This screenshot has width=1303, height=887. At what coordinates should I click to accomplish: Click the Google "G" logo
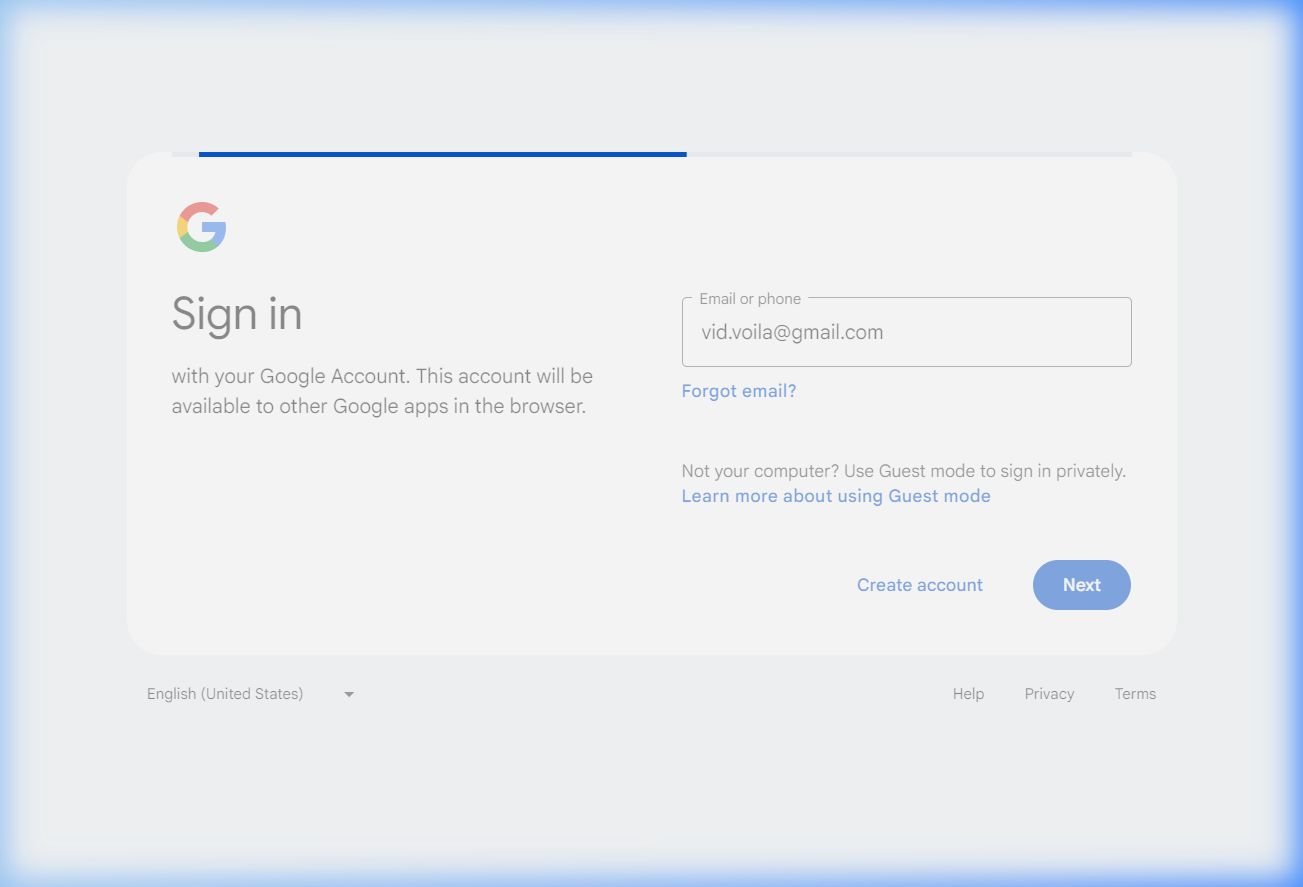[x=202, y=227]
